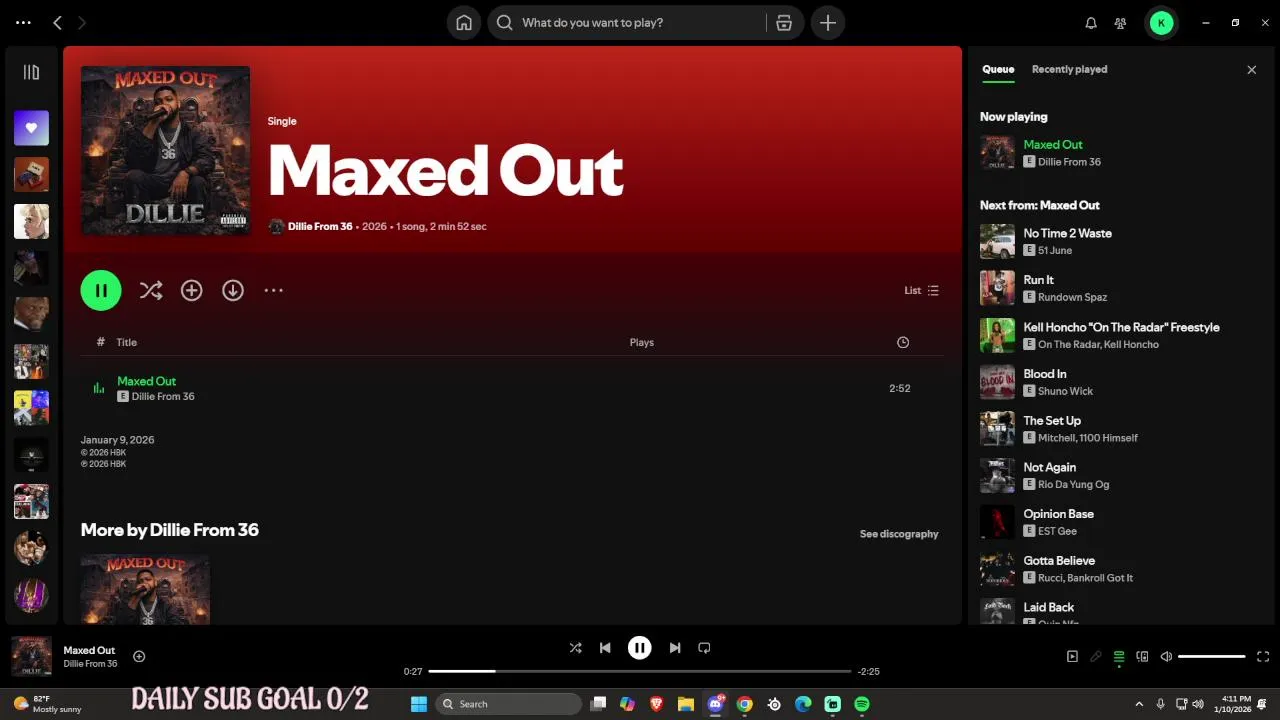Click See discography link
The width and height of the screenshot is (1280, 720).
(x=899, y=534)
